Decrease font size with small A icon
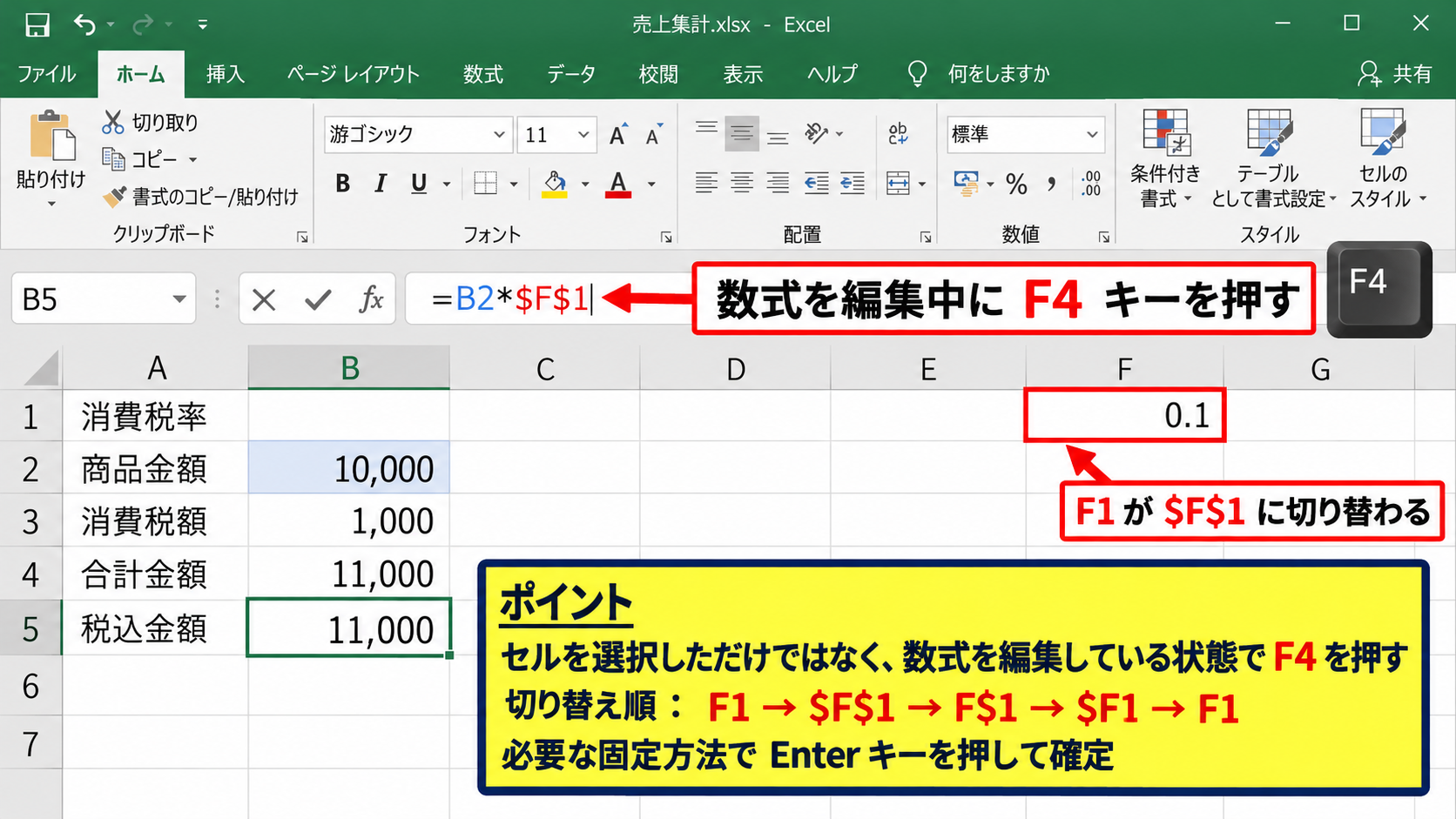The height and width of the screenshot is (819, 1456). (x=653, y=135)
